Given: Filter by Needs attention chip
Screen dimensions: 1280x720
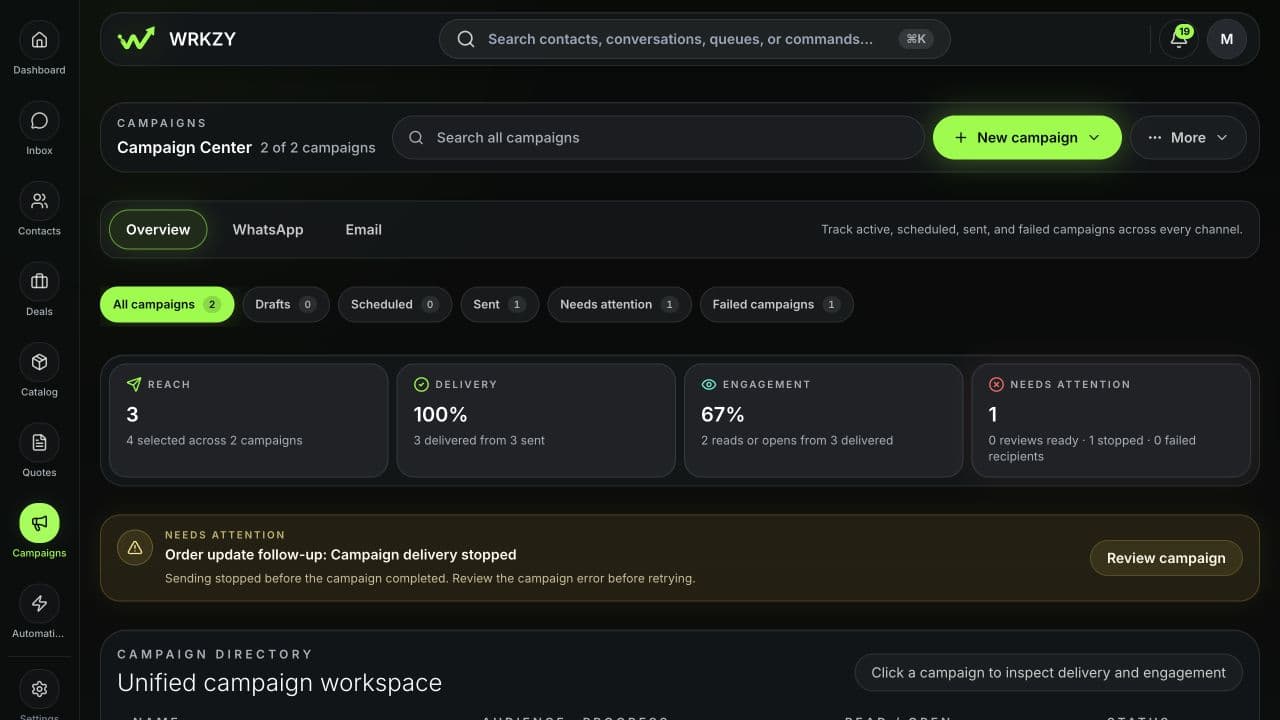Looking at the screenshot, I should point(619,305).
